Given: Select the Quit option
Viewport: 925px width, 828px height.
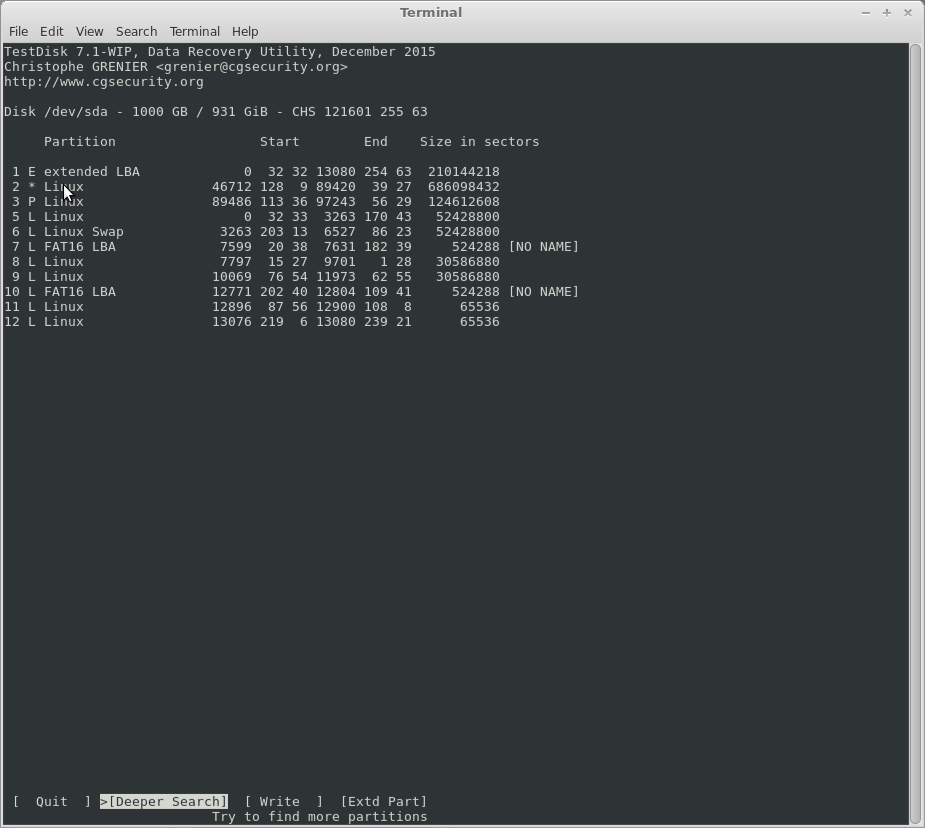Looking at the screenshot, I should (x=51, y=801).
